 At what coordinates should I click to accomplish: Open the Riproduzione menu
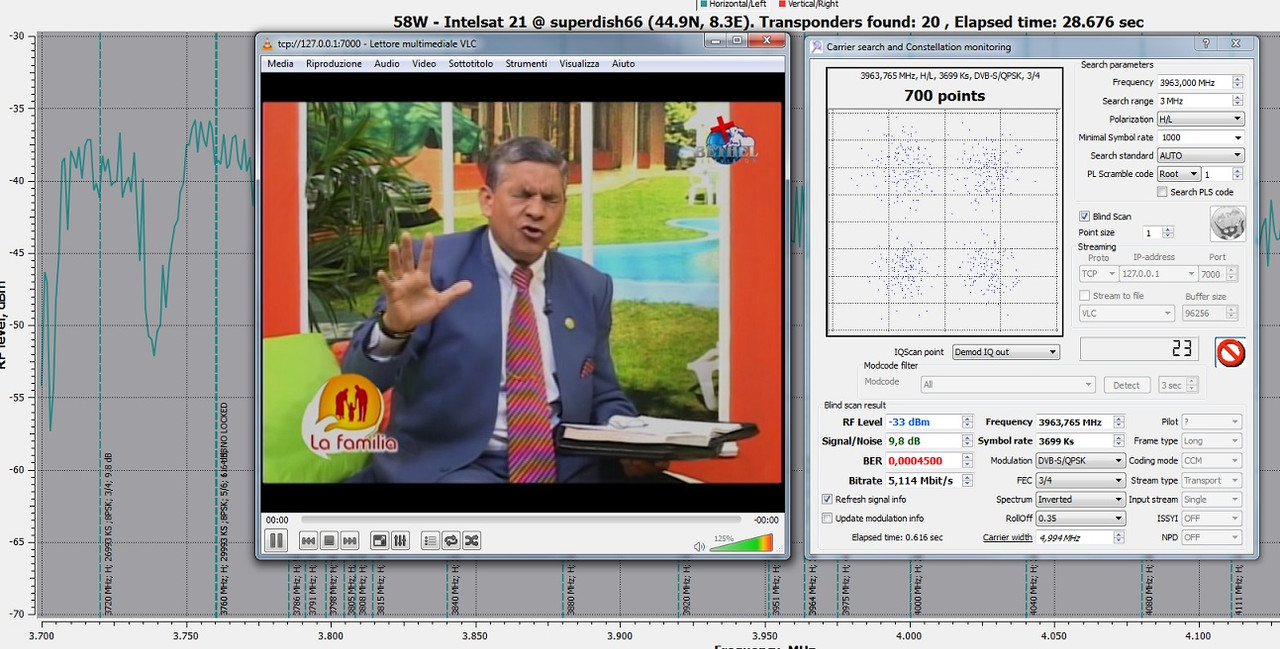(334, 63)
